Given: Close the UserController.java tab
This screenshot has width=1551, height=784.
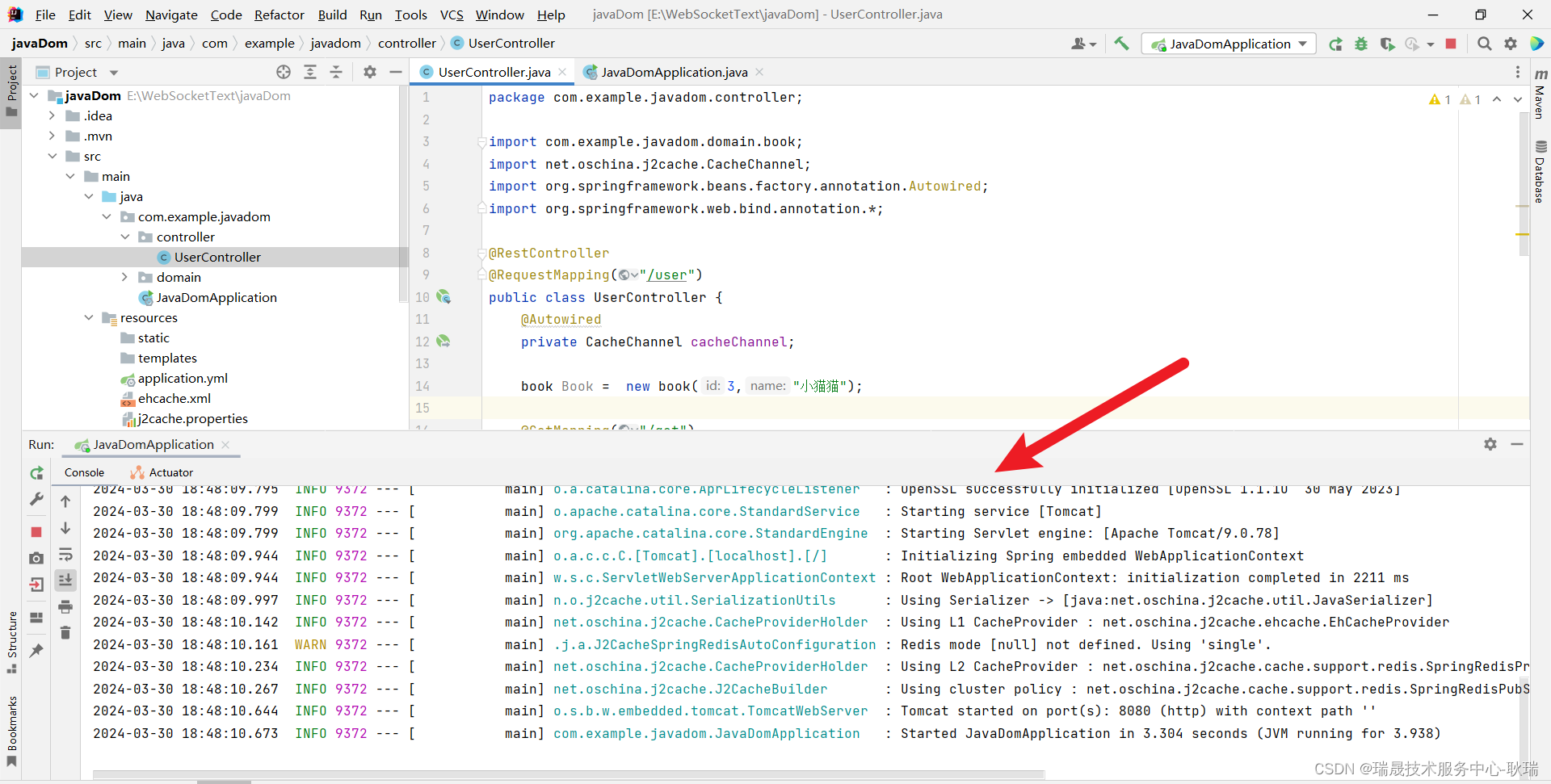Looking at the screenshot, I should 563,72.
